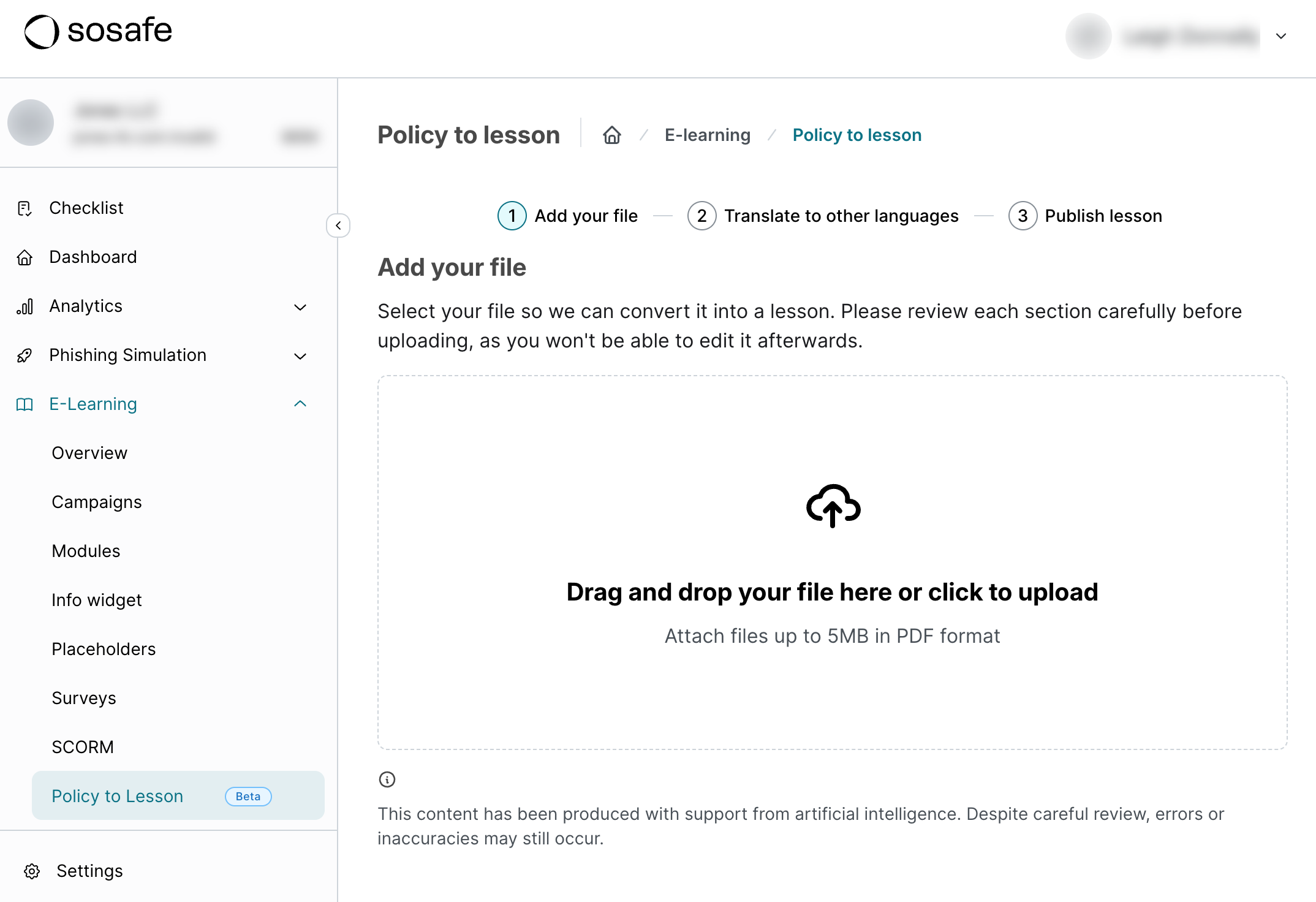The height and width of the screenshot is (902, 1316).
Task: Click the home icon in breadcrumb
Action: [x=611, y=135]
